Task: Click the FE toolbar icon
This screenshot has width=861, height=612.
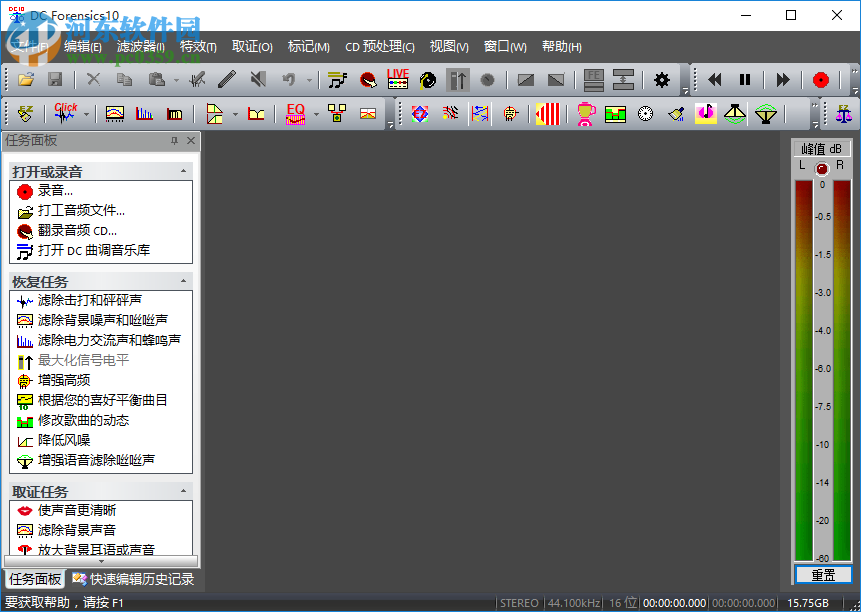Action: [594, 80]
